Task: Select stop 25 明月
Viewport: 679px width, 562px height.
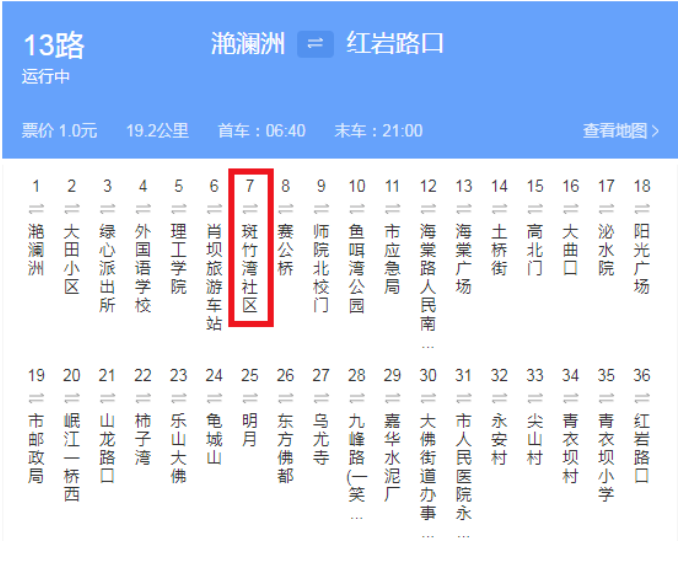Action: click(x=250, y=430)
